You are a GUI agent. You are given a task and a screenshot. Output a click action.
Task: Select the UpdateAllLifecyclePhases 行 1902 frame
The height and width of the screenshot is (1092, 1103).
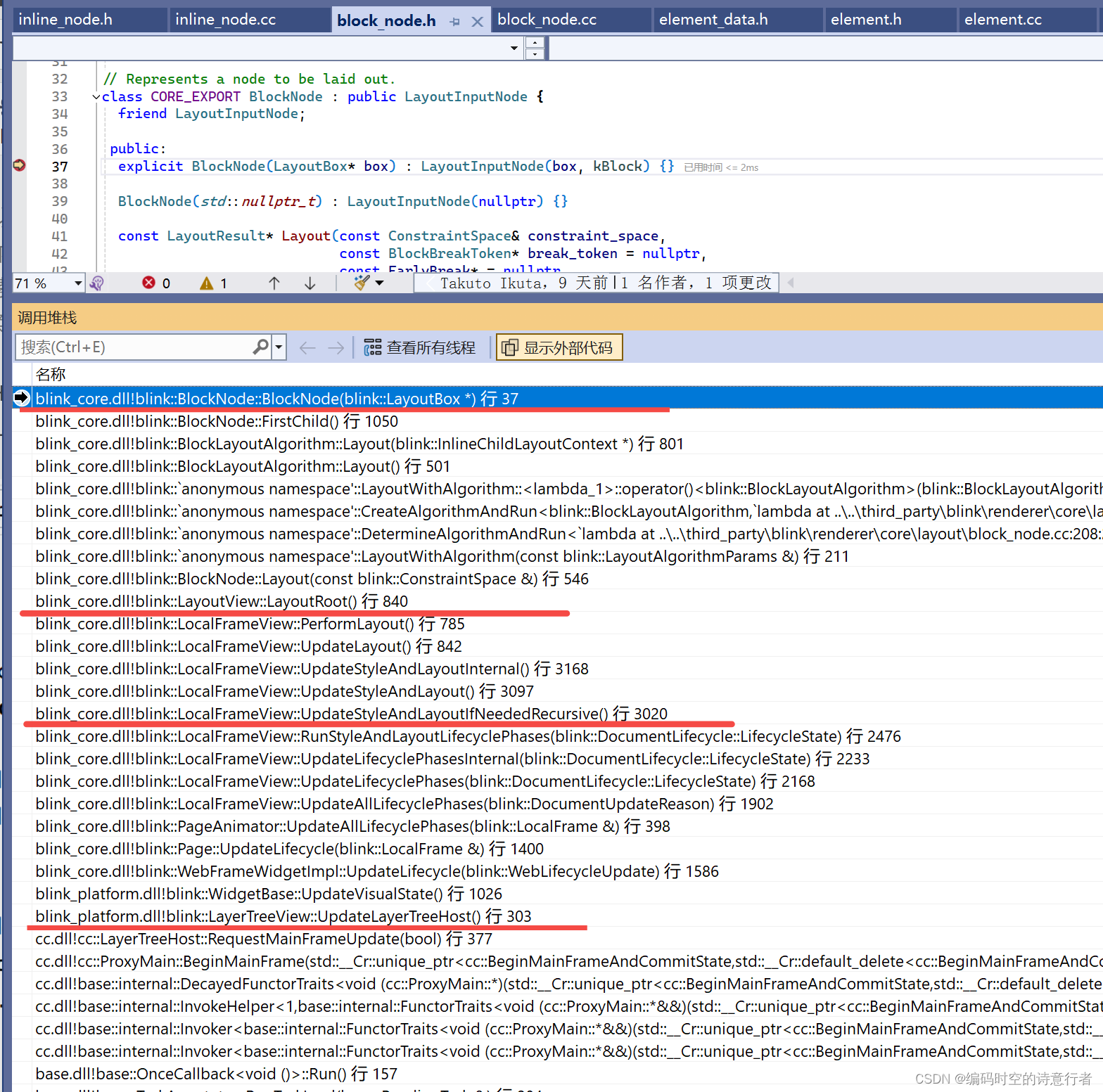568,804
